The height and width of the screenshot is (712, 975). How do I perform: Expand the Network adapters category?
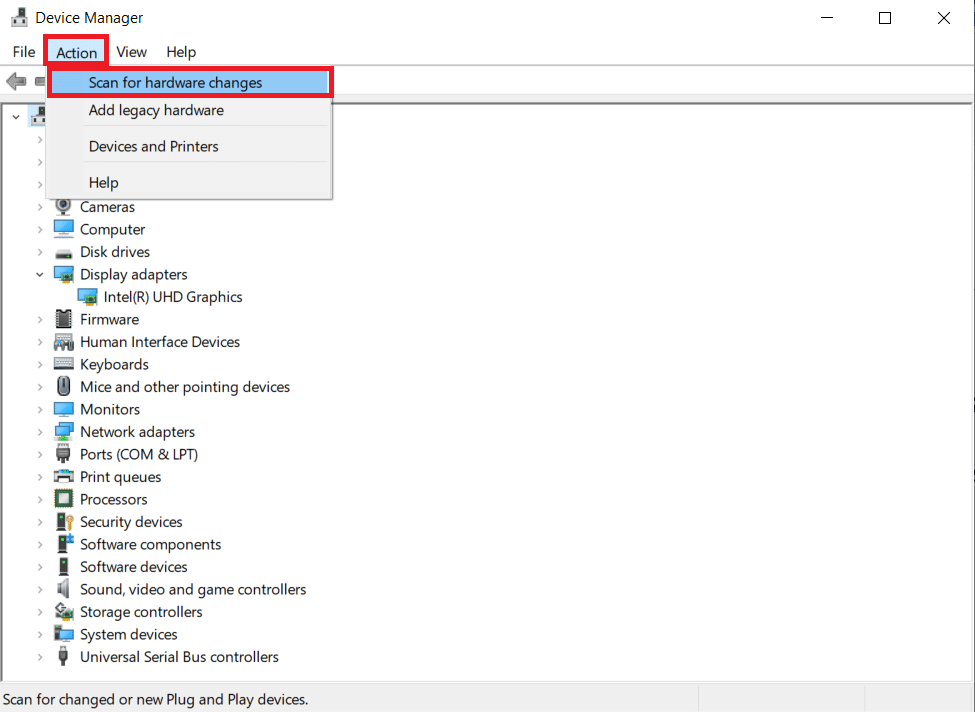(x=40, y=432)
